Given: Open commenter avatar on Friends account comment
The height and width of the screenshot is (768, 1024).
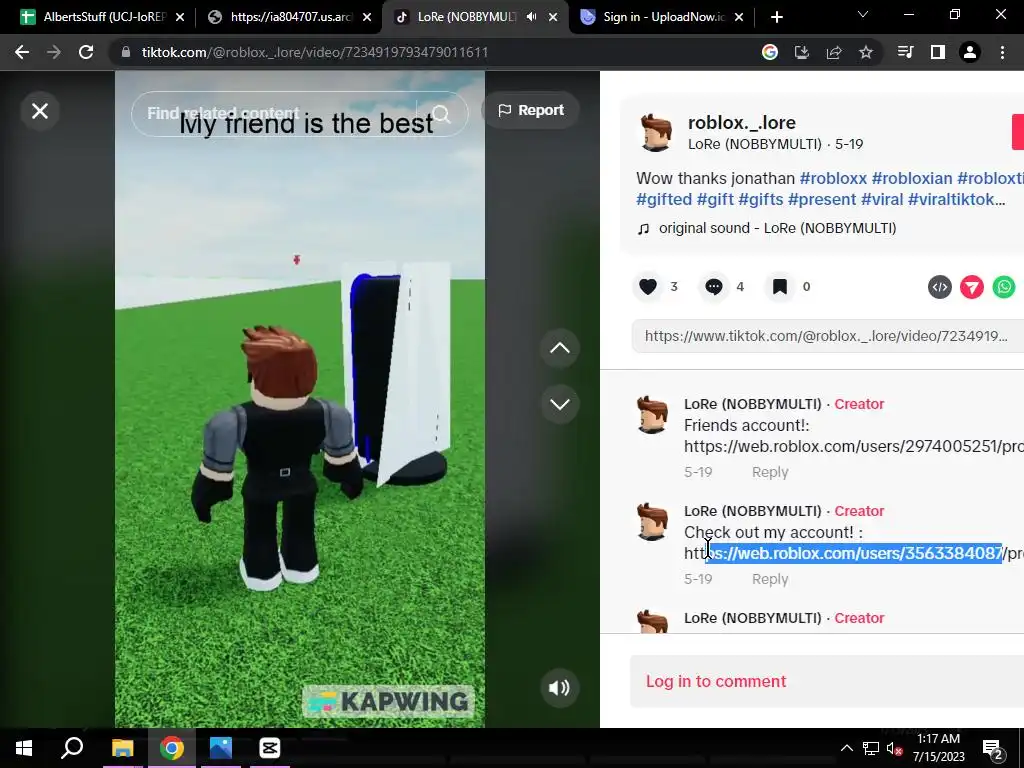Looking at the screenshot, I should (652, 415).
